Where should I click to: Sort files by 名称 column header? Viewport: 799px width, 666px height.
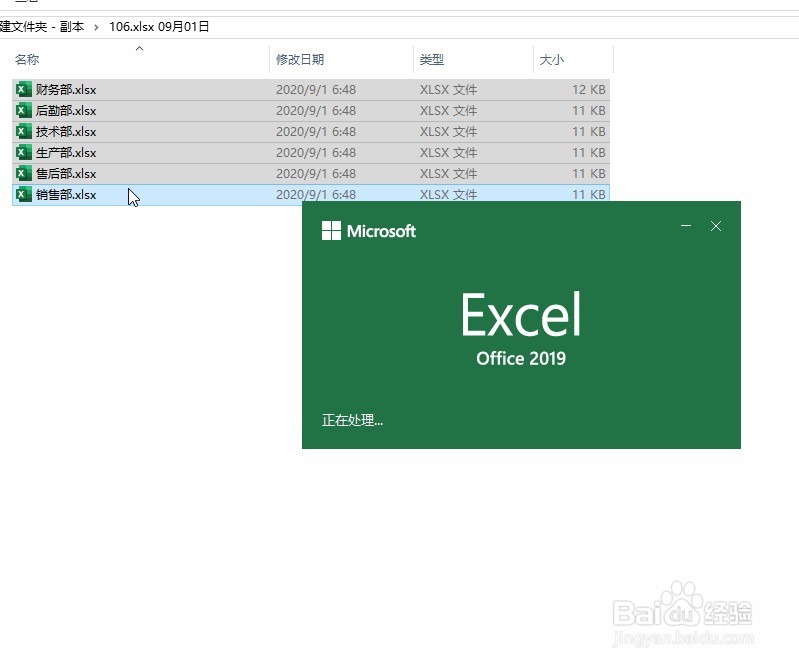[27, 60]
